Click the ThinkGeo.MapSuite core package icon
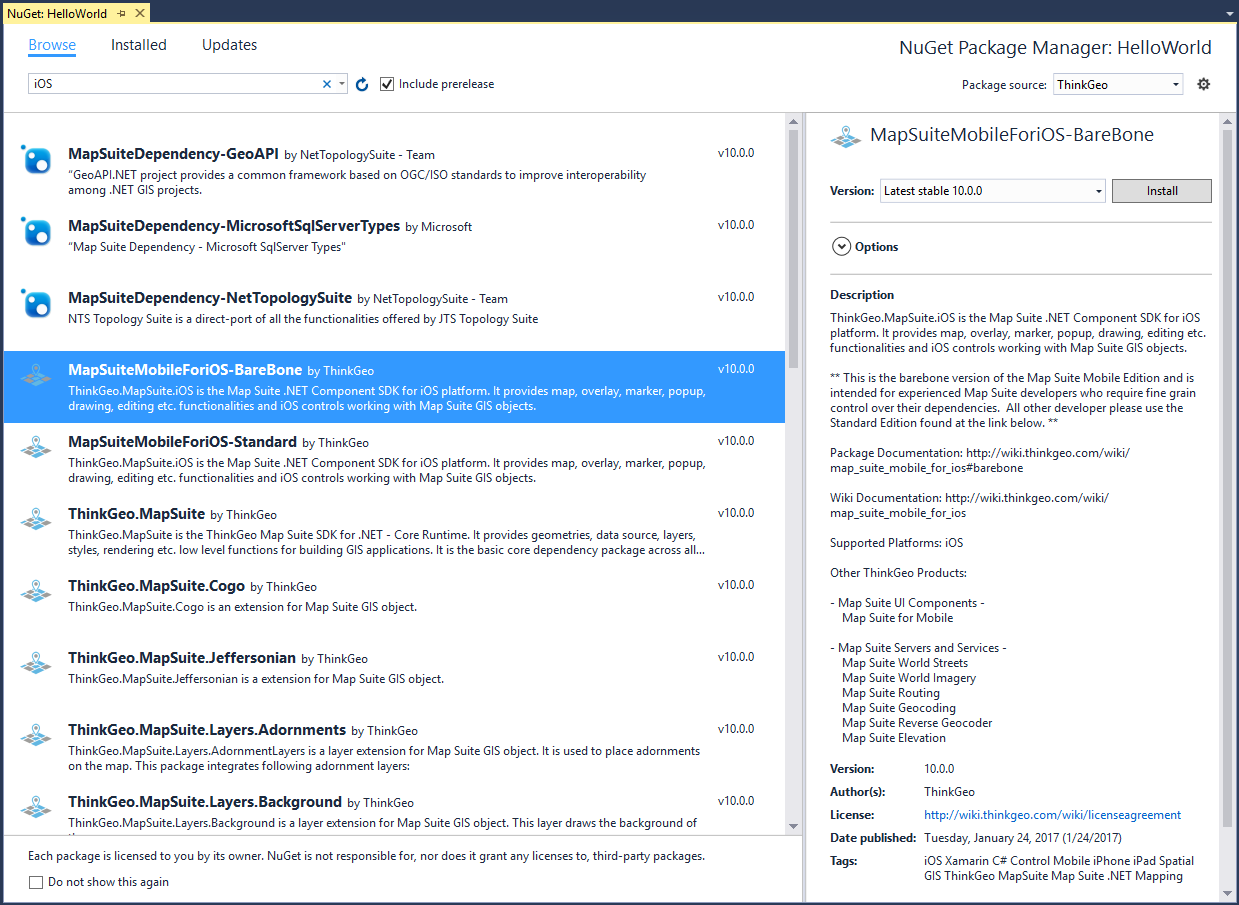Screen dimensions: 1239x905 coord(37,520)
